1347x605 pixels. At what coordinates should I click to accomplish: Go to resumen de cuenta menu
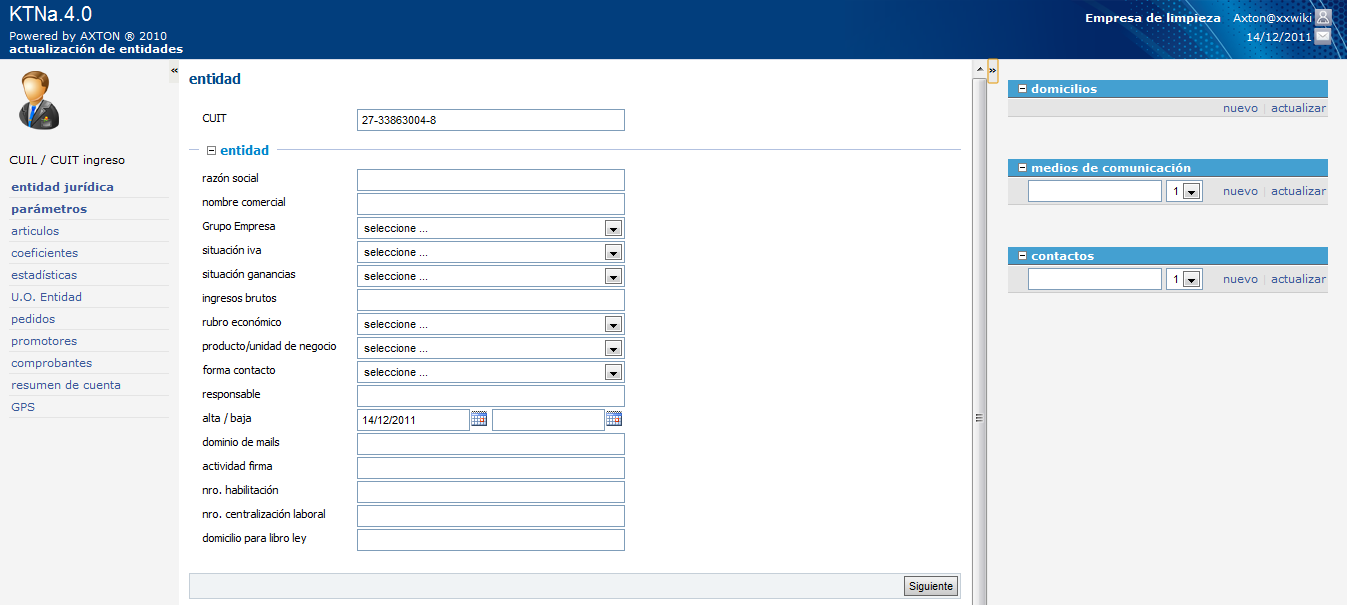click(x=66, y=385)
